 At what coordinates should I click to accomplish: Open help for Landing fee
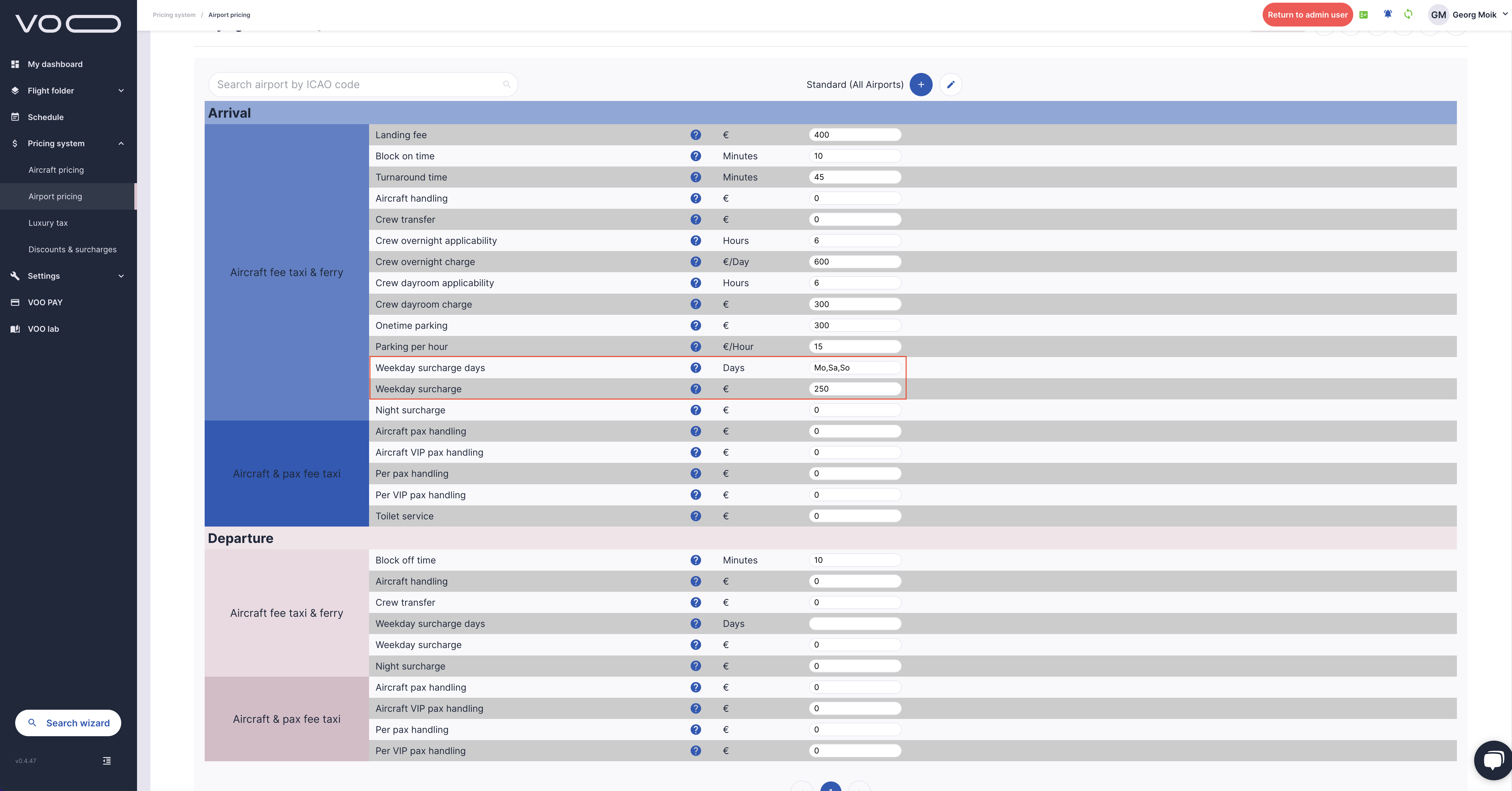tap(696, 134)
